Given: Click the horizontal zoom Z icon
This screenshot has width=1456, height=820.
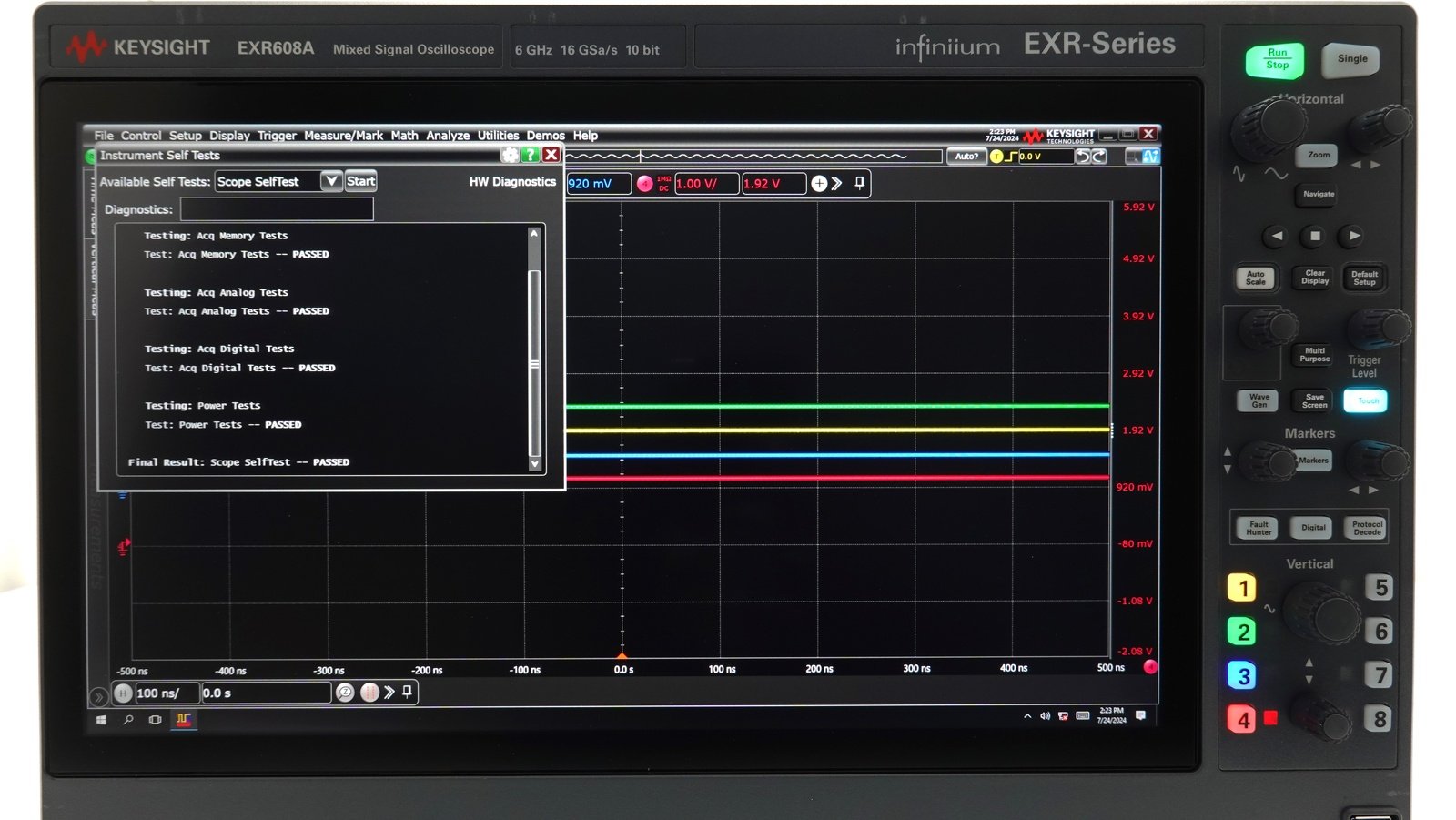Looking at the screenshot, I should tap(345, 693).
